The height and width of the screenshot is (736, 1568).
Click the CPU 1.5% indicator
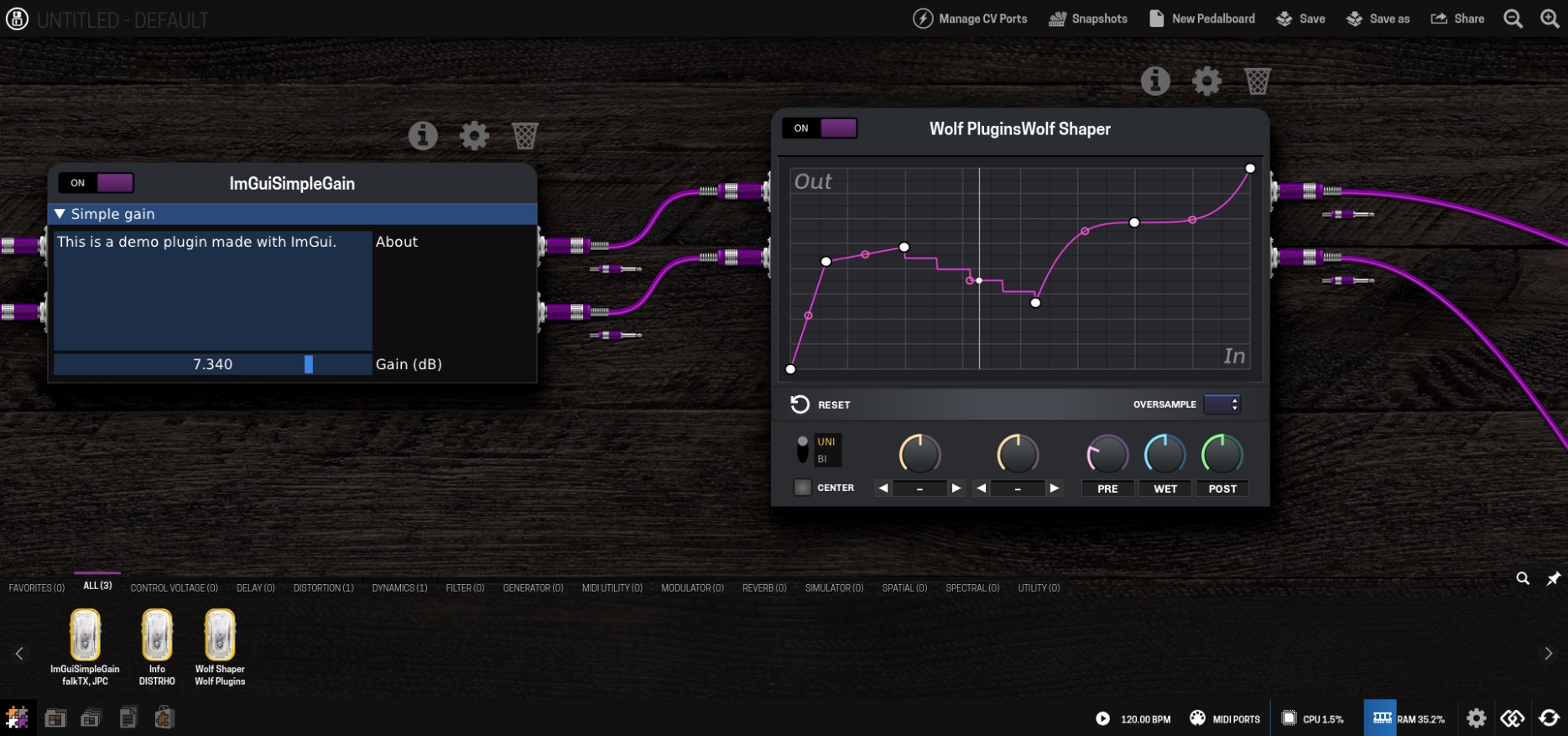click(1313, 718)
